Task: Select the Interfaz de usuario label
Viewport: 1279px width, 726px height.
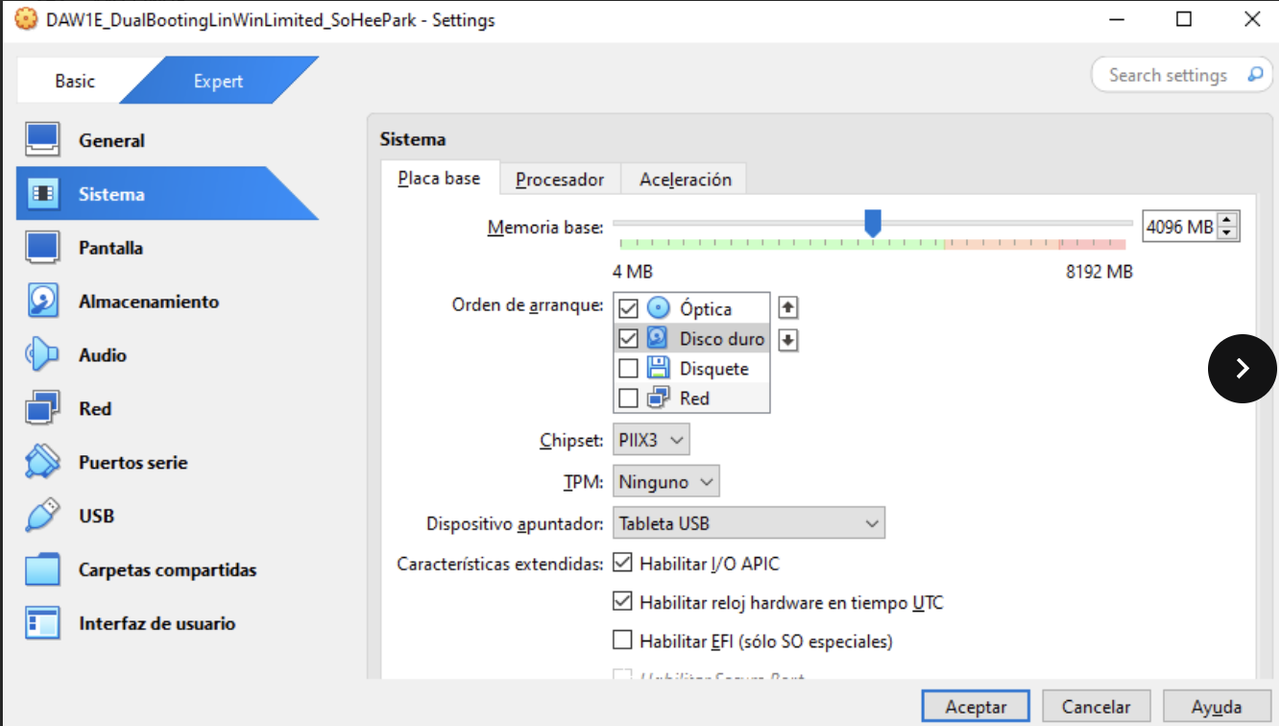Action: (157, 623)
